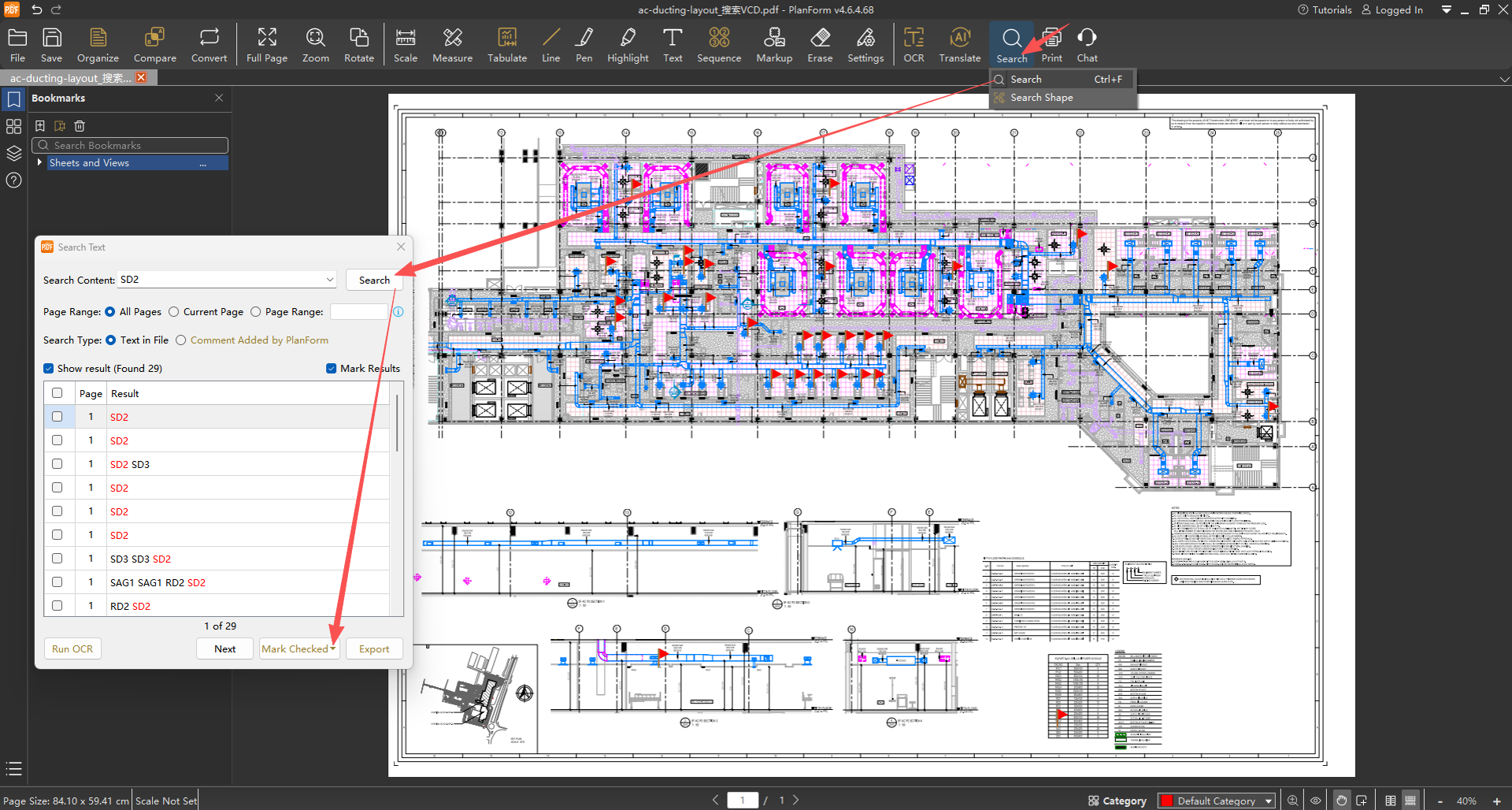1512x810 pixels.
Task: Tick the checkbox for the SD2 SD3 result
Action: pos(57,464)
